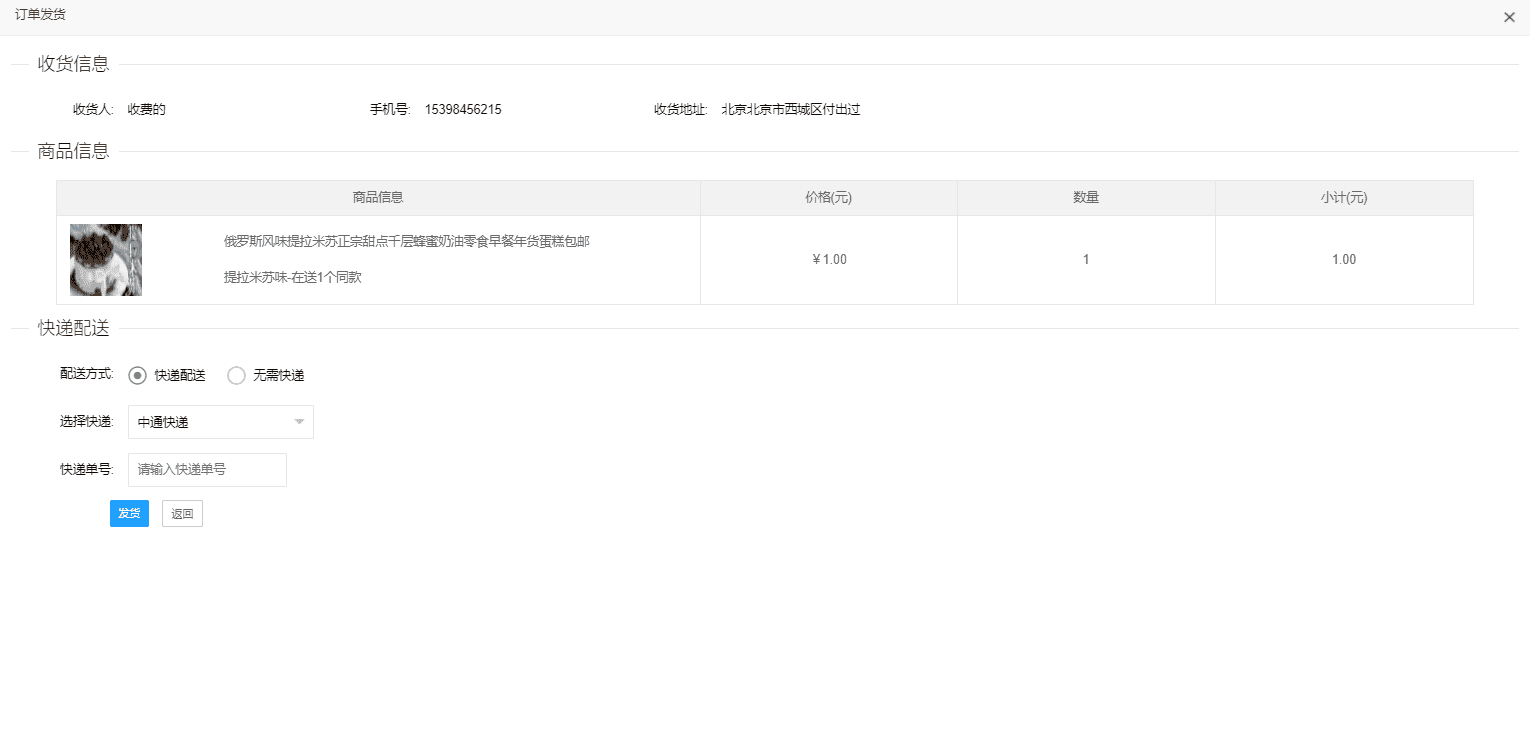Open the 中通快递 courier dropdown
This screenshot has width=1530, height=749.
pos(220,422)
